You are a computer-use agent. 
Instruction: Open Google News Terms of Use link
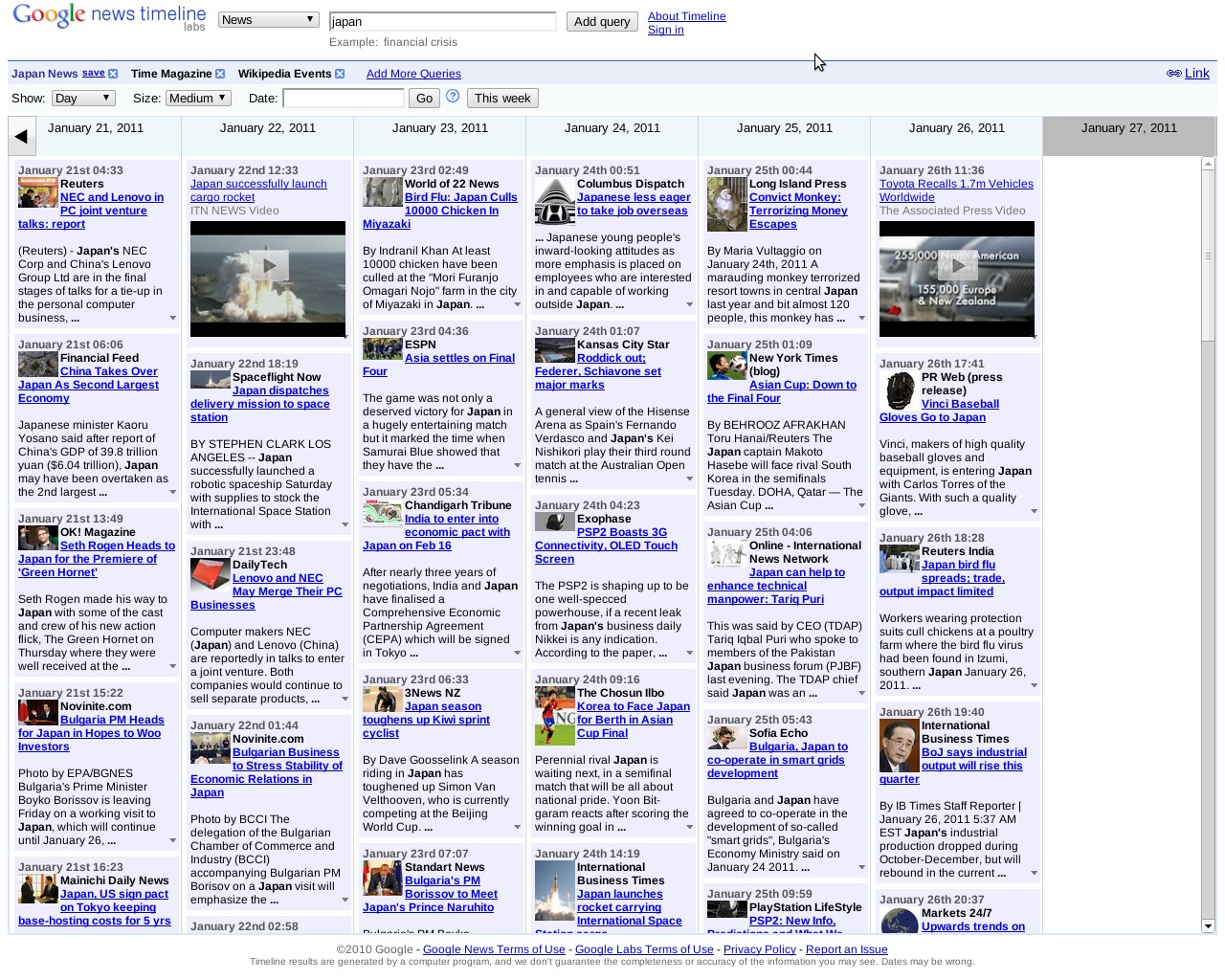click(494, 949)
